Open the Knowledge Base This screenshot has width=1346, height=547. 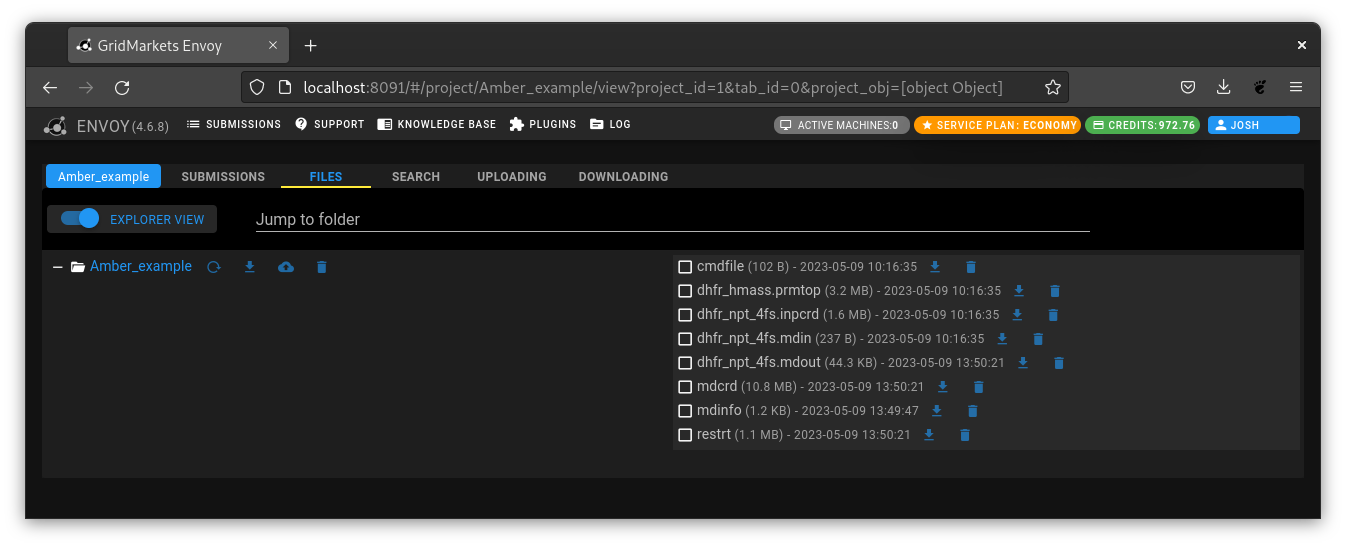437,125
